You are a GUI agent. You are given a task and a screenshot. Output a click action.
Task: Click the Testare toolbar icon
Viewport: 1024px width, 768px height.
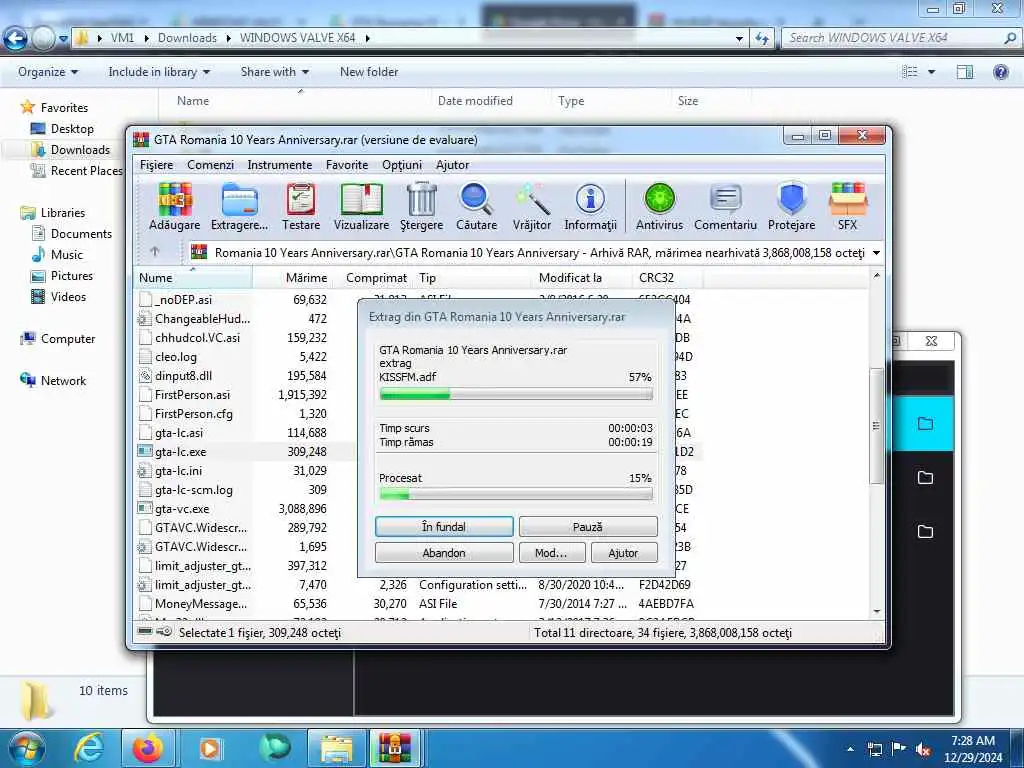click(300, 206)
